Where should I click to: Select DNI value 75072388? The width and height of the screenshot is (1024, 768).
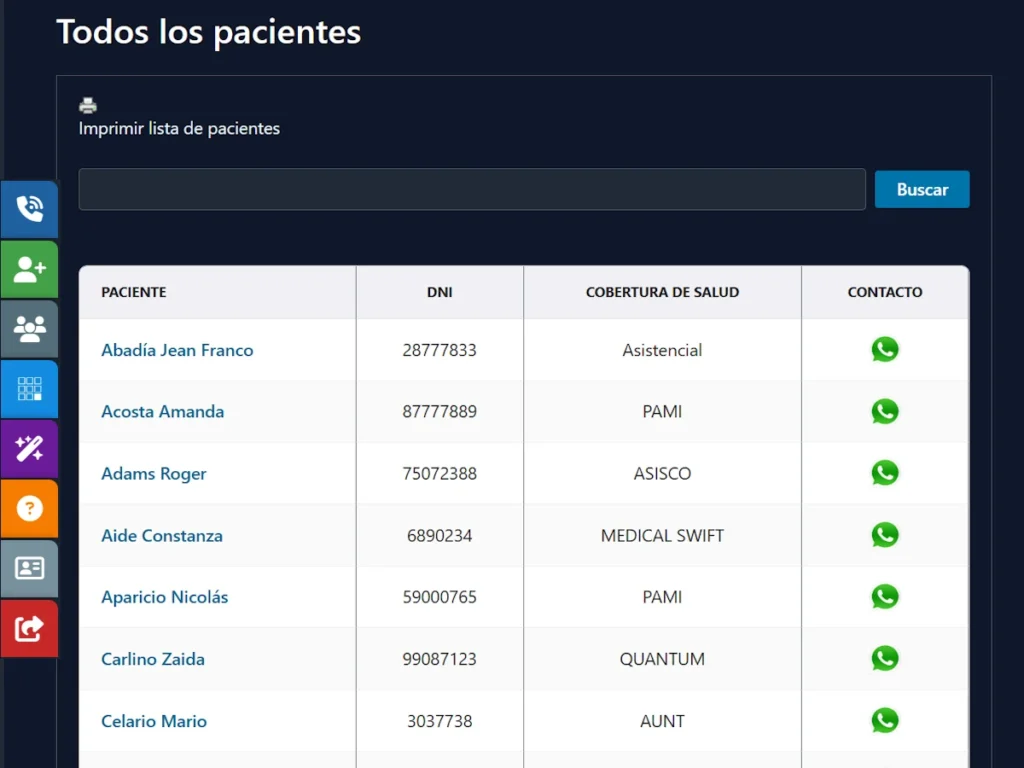pos(440,473)
